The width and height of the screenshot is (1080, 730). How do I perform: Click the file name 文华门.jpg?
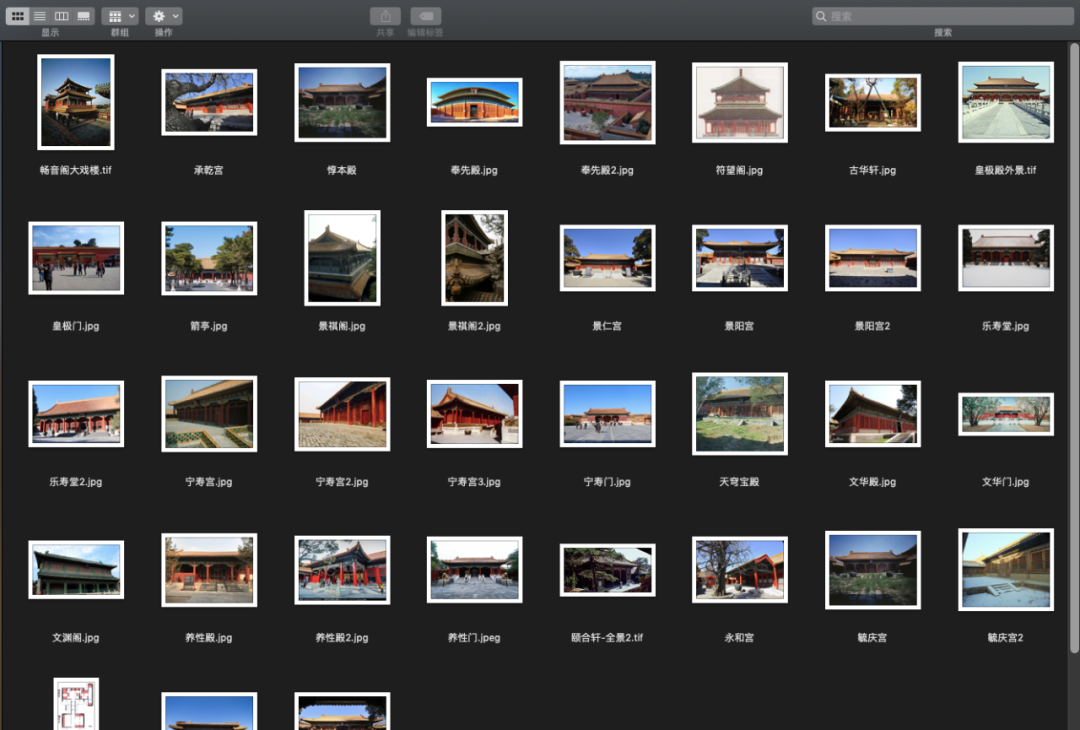point(1006,481)
